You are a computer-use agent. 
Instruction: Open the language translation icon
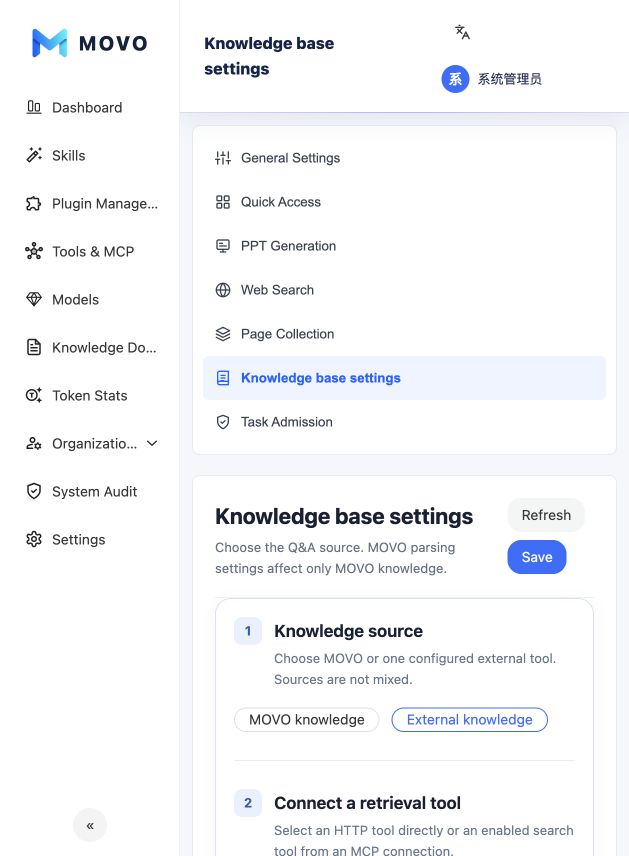point(462,32)
